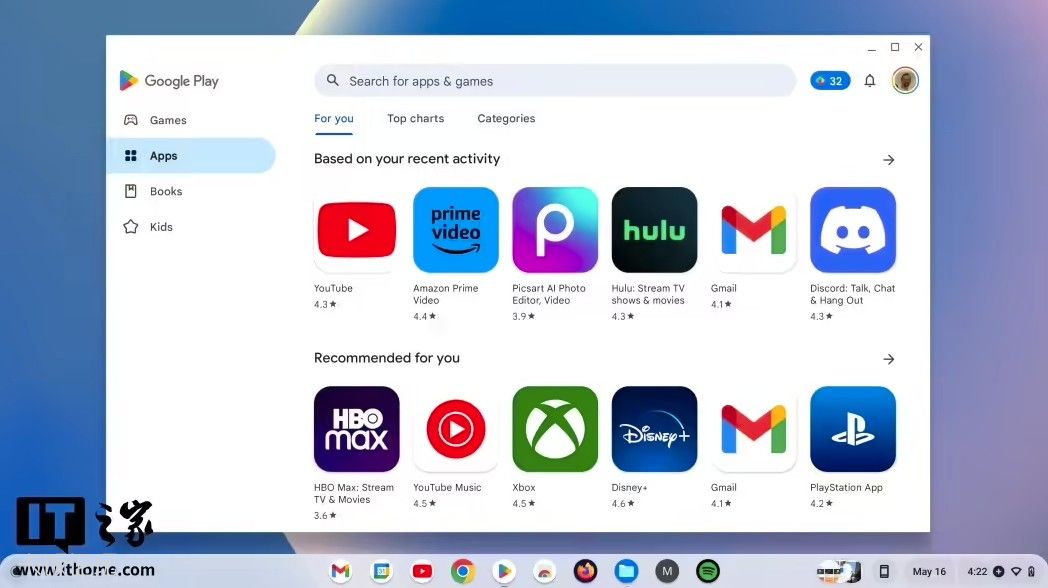Click the 'Amazon Prime Video' title text
The width and height of the screenshot is (1048, 588).
[x=446, y=294]
